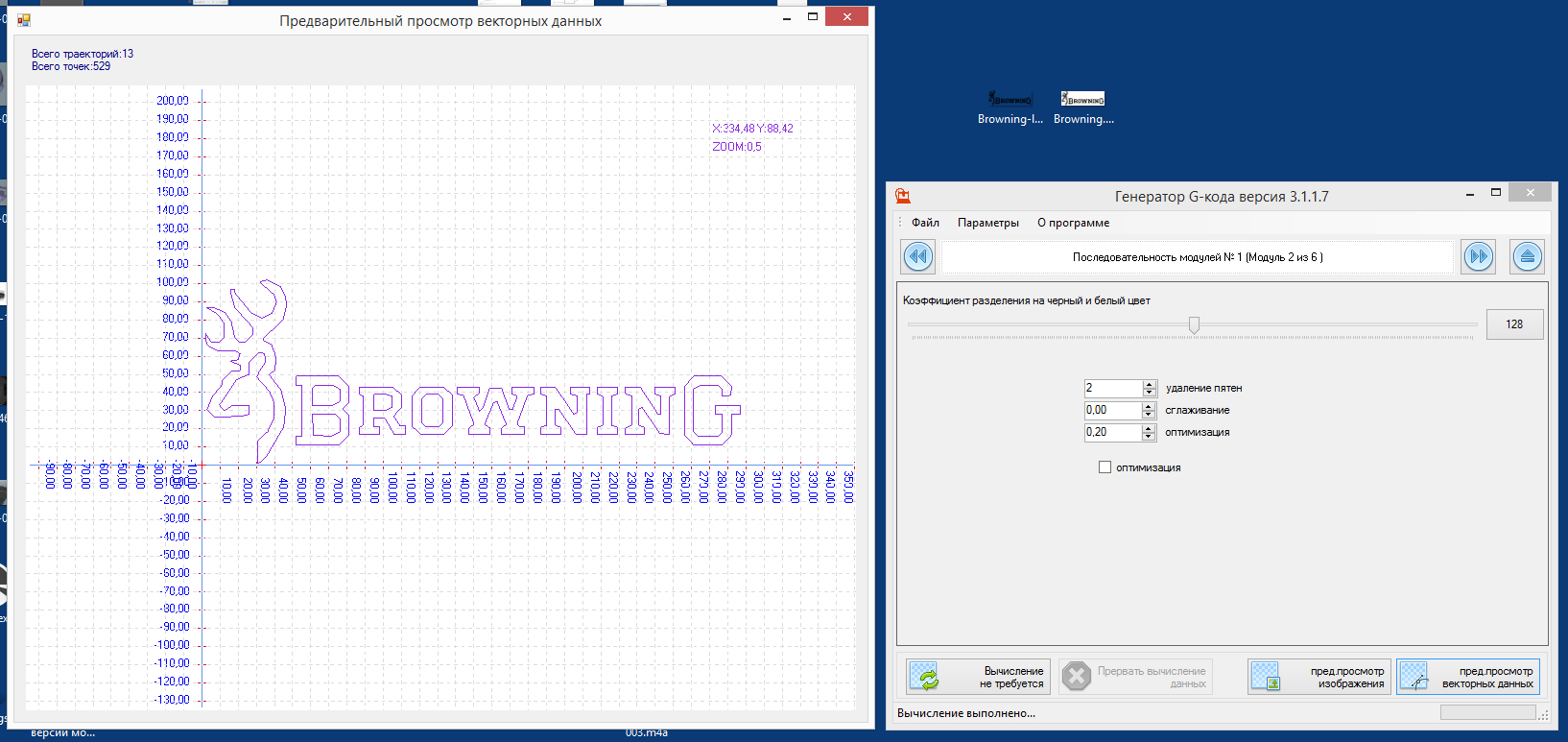Click status text Вычисление выполнено...
This screenshot has width=1568, height=742.
click(x=966, y=713)
